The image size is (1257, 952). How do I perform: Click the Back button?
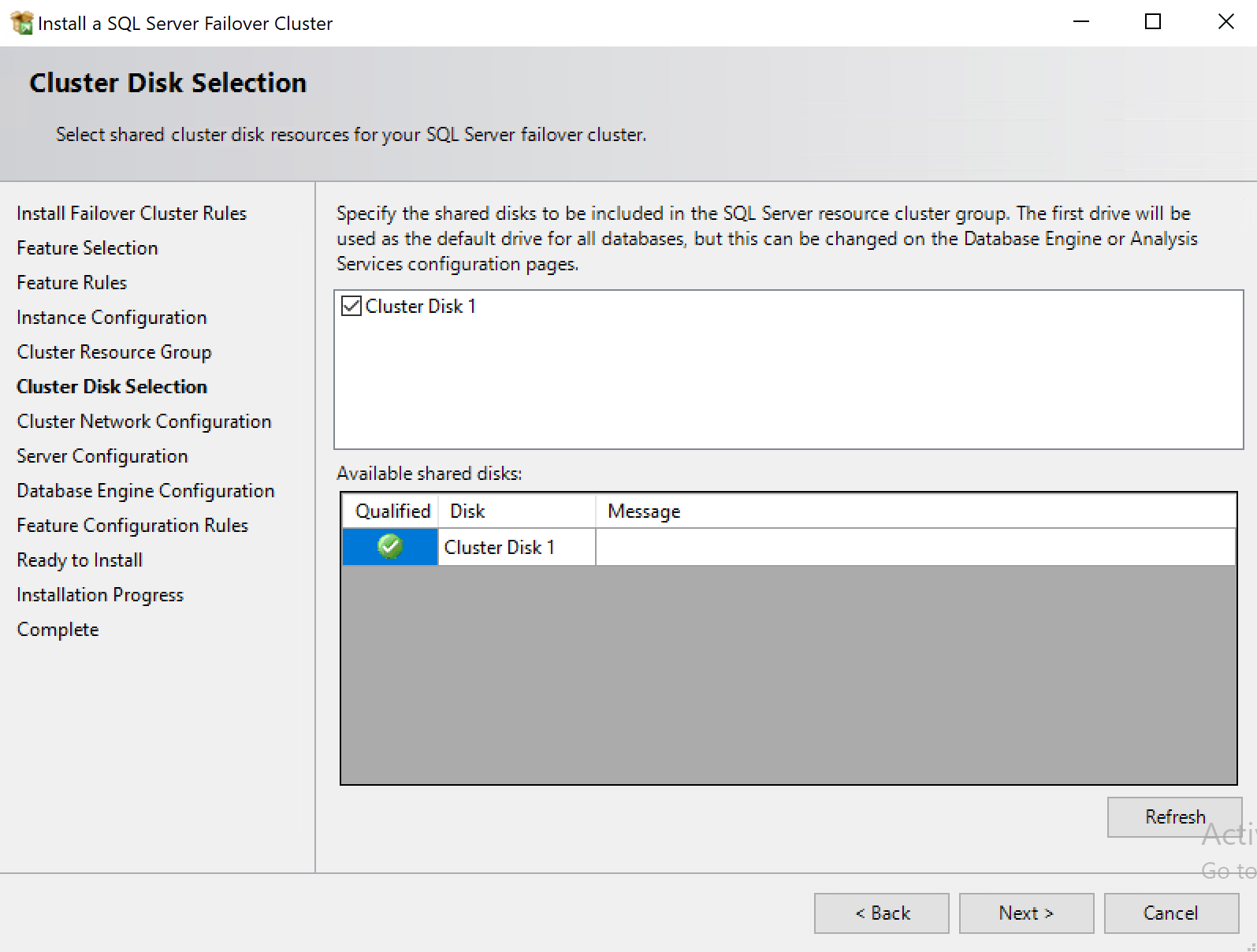pos(881,913)
